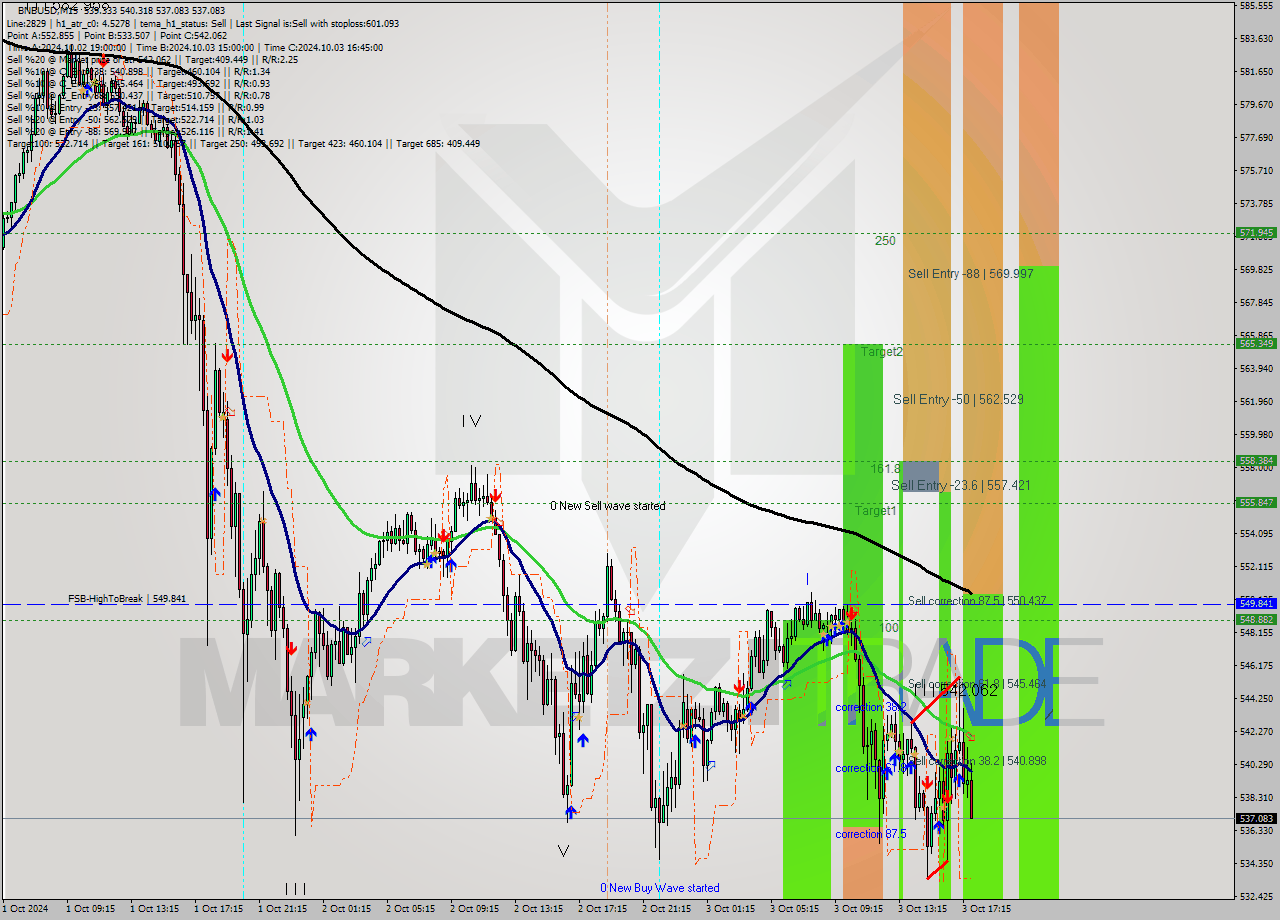The height and width of the screenshot is (920, 1280).
Task: Select the '0 New Buy Wave started' annotation
Action: click(x=659, y=888)
